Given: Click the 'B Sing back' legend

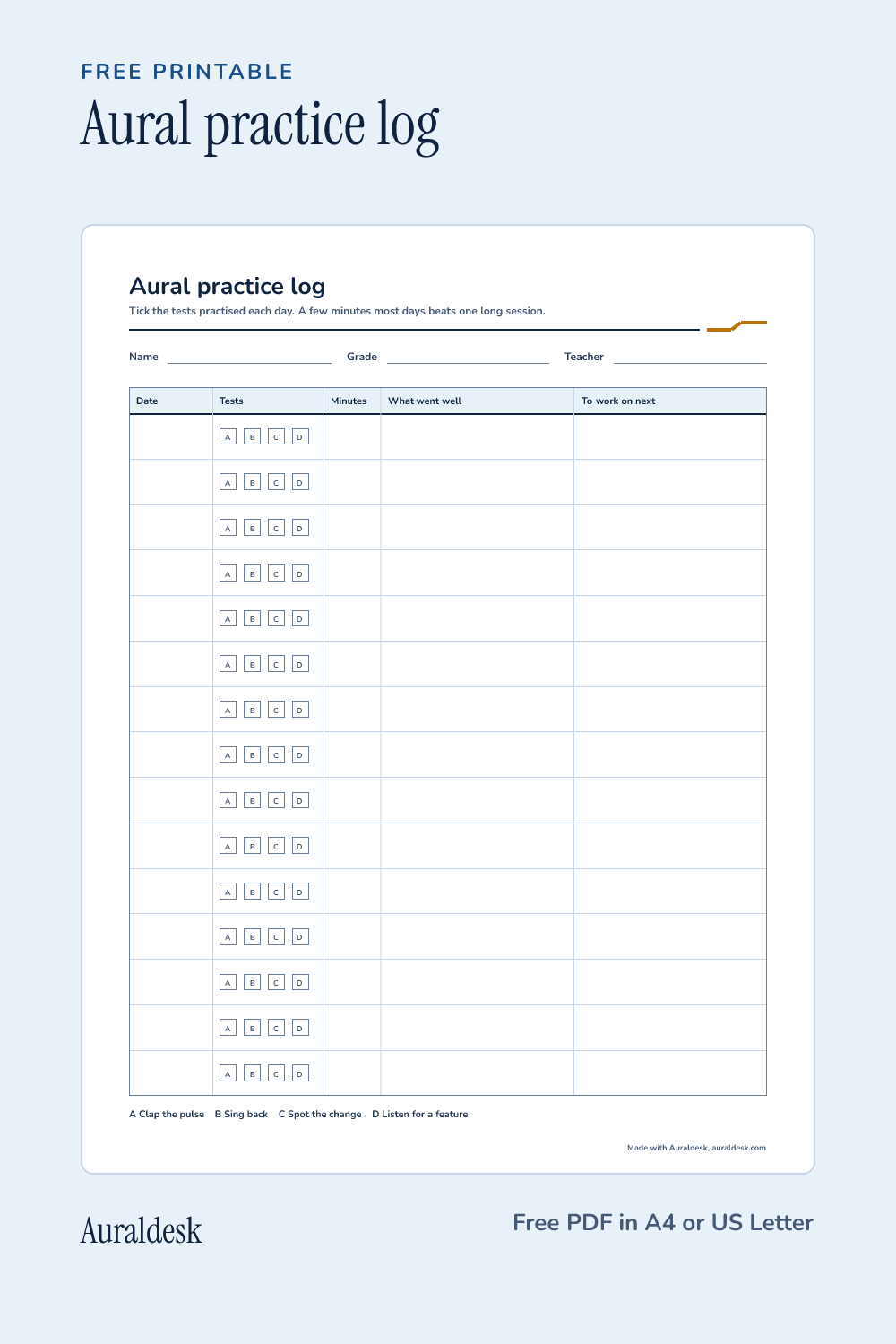Looking at the screenshot, I should (241, 1115).
